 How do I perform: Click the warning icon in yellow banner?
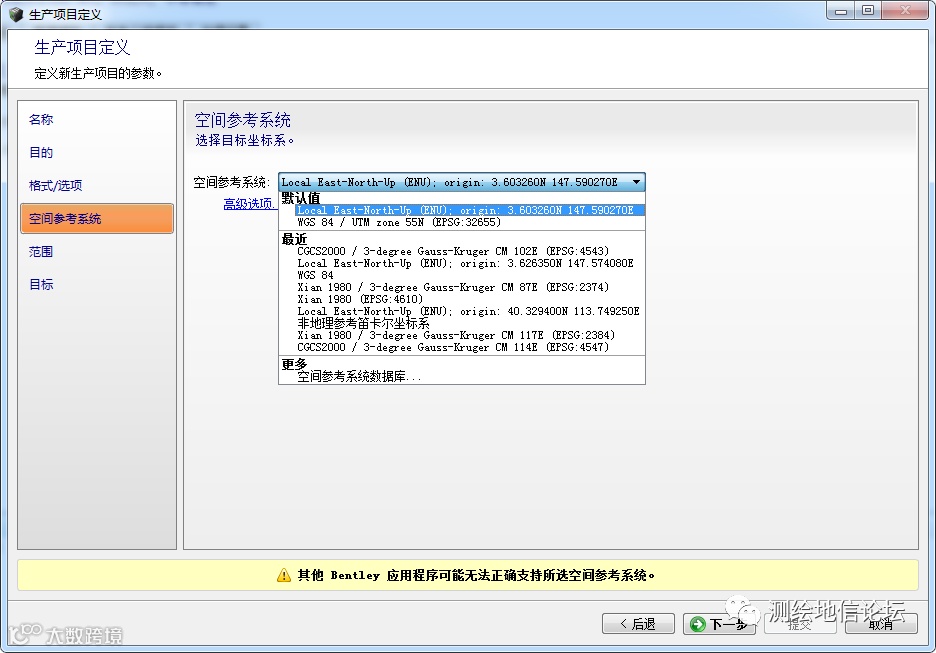click(284, 575)
